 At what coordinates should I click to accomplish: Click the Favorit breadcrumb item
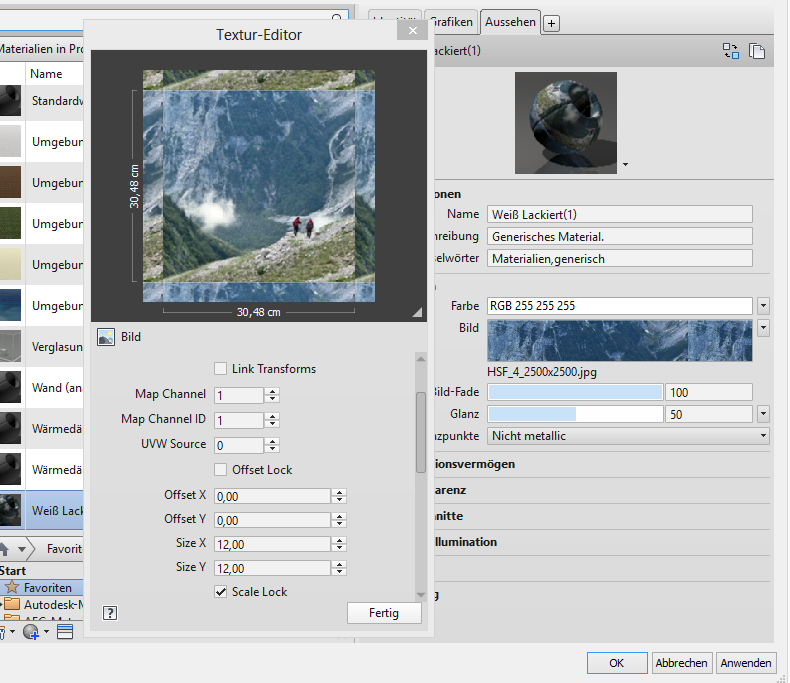pyautogui.click(x=64, y=549)
